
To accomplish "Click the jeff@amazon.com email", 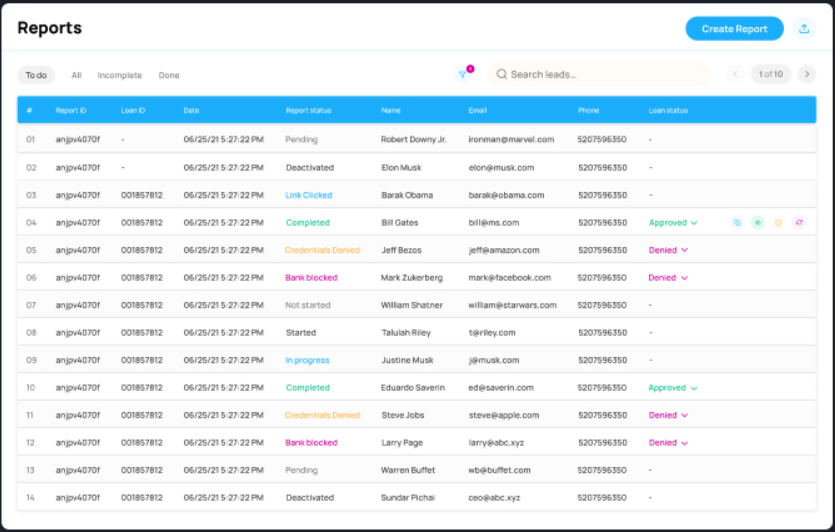I will (x=504, y=250).
